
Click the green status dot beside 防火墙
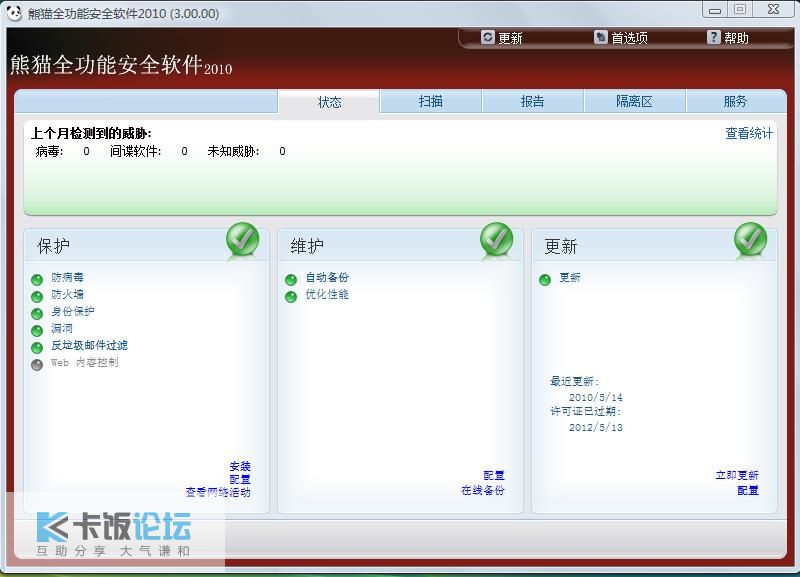coord(37,296)
